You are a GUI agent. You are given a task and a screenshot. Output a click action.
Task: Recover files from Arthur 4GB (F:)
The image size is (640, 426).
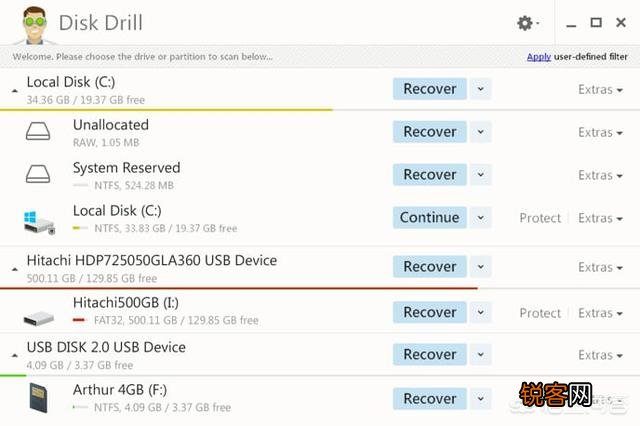(430, 399)
